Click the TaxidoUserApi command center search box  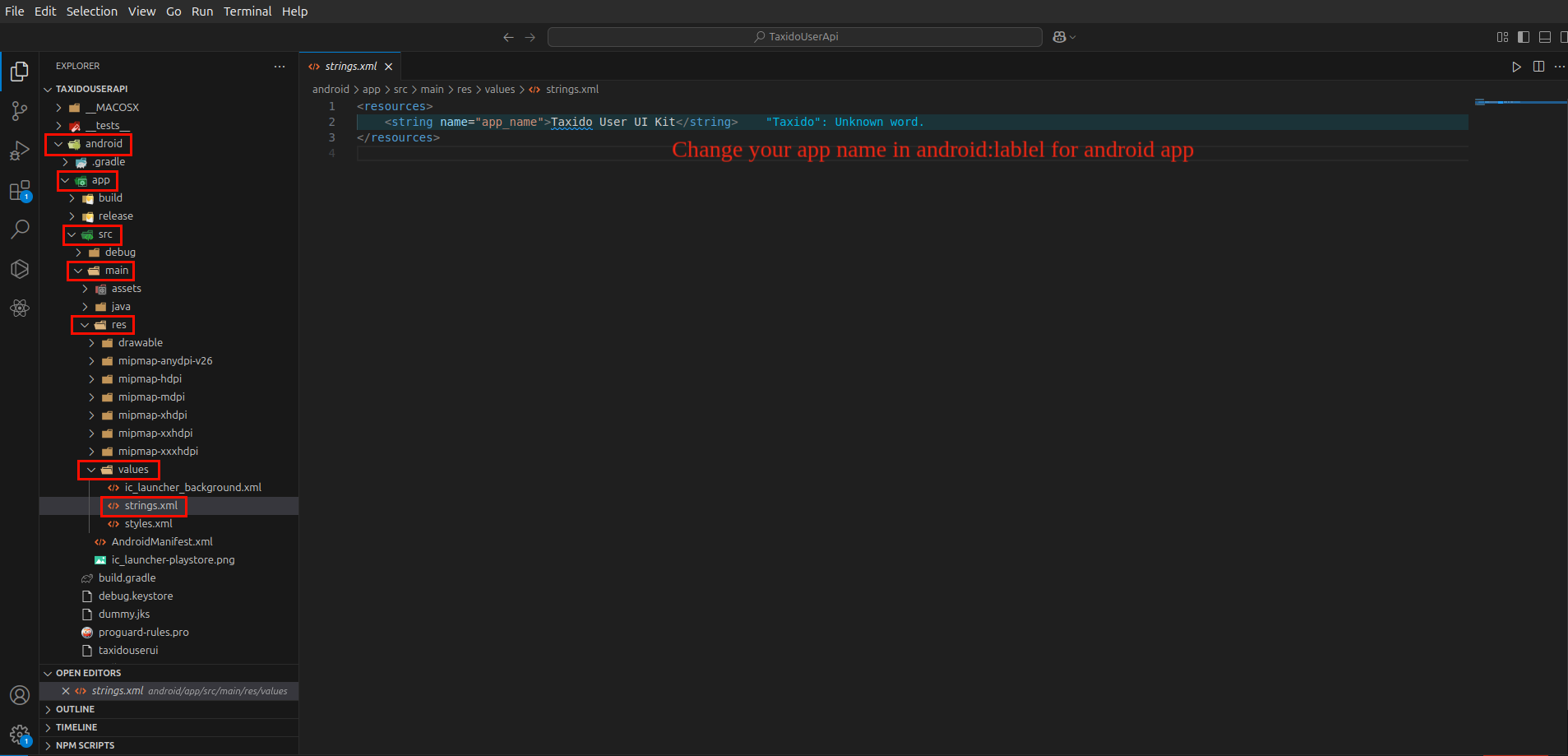pyautogui.click(x=794, y=37)
